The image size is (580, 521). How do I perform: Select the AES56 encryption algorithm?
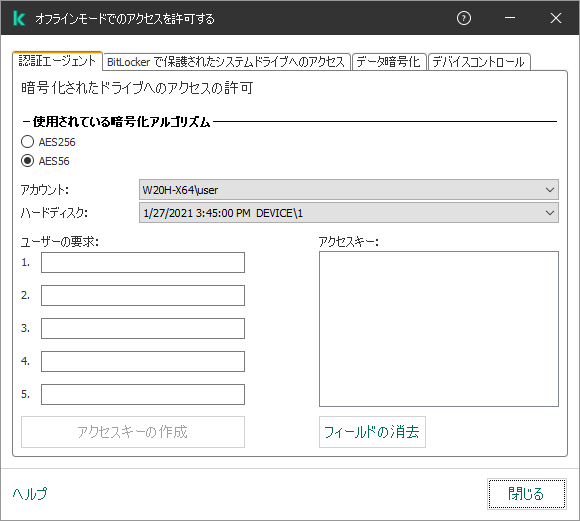click(x=45, y=161)
